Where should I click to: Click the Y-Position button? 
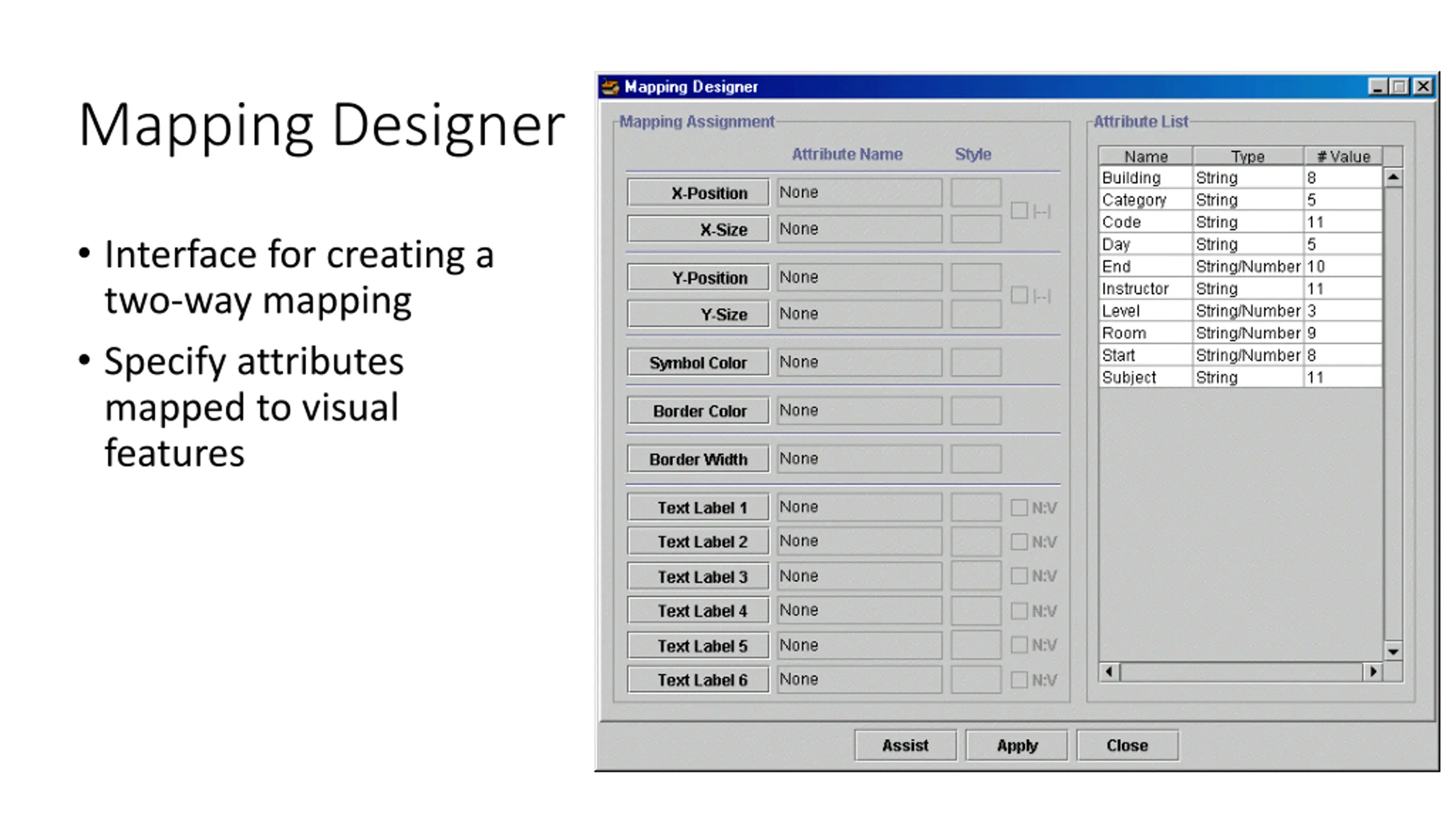coord(698,278)
